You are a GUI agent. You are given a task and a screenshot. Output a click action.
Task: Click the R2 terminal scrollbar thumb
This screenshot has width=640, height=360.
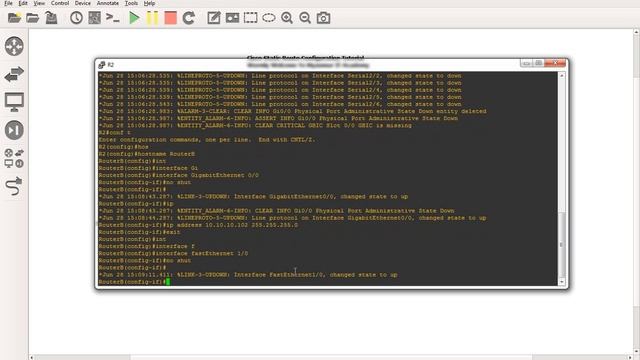point(562,244)
